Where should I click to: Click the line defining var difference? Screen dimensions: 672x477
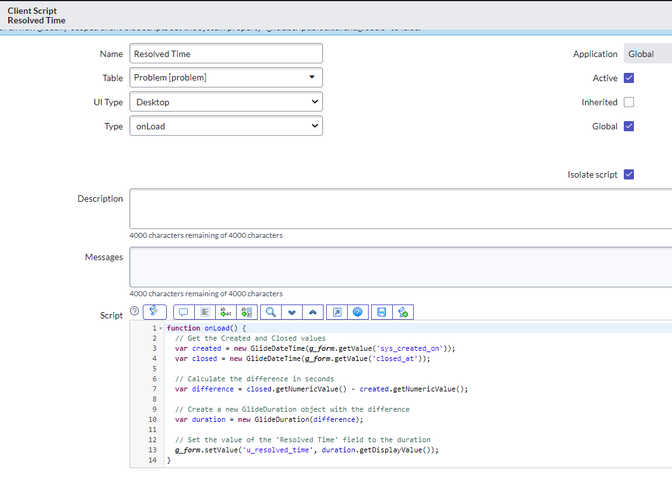pos(321,389)
